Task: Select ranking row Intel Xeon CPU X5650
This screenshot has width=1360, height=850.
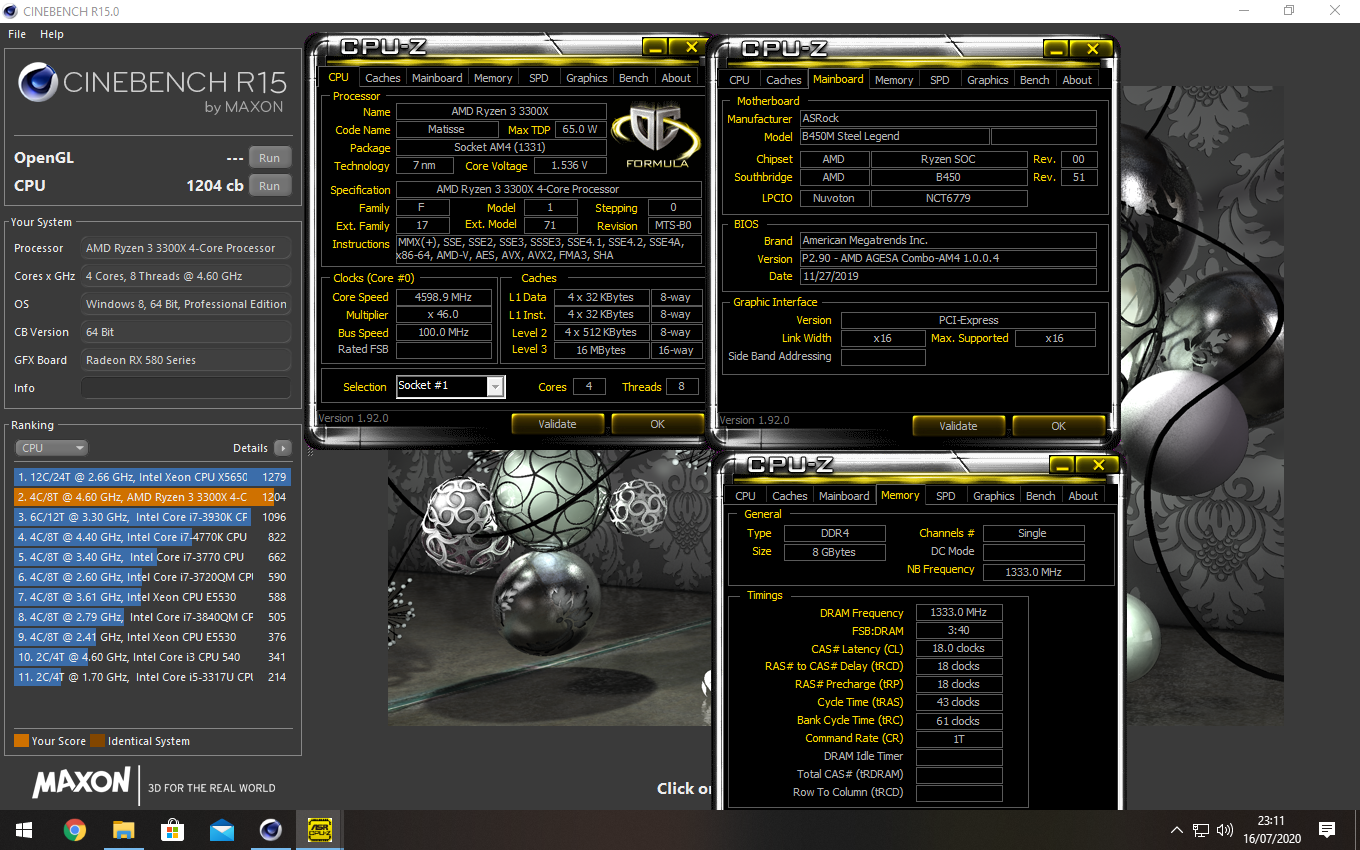Action: (151, 477)
